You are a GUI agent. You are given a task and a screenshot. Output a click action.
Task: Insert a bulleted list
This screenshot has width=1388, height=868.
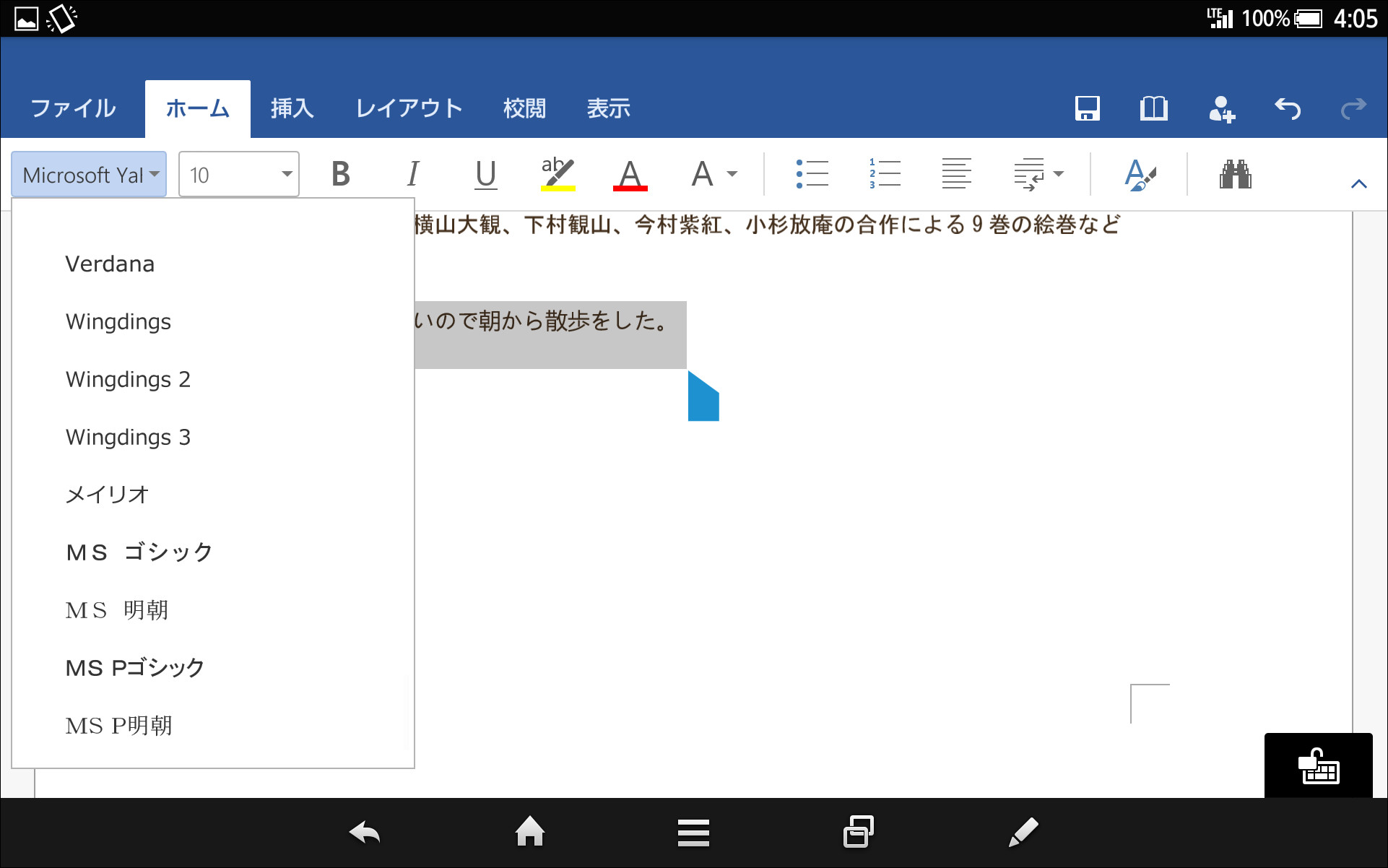pos(812,173)
